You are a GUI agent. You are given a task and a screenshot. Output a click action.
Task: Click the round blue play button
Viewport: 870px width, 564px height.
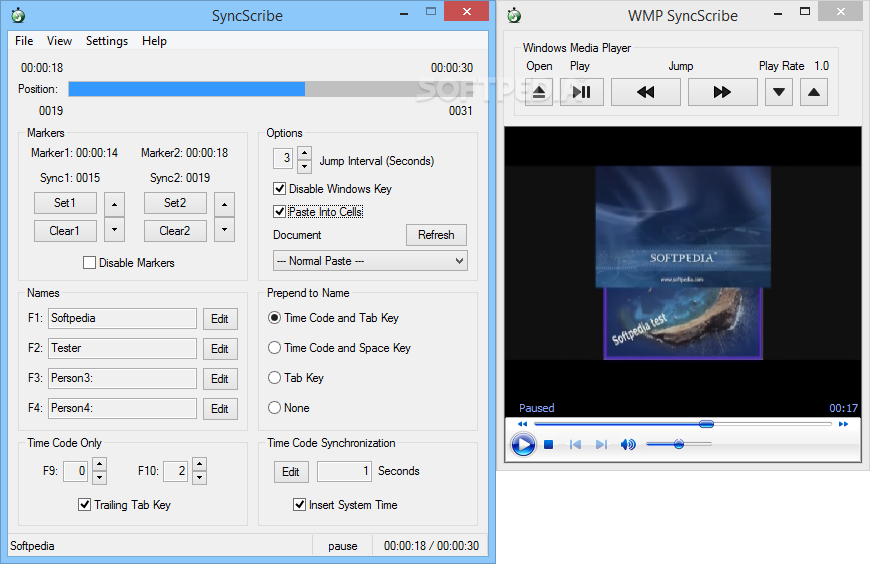tap(523, 445)
